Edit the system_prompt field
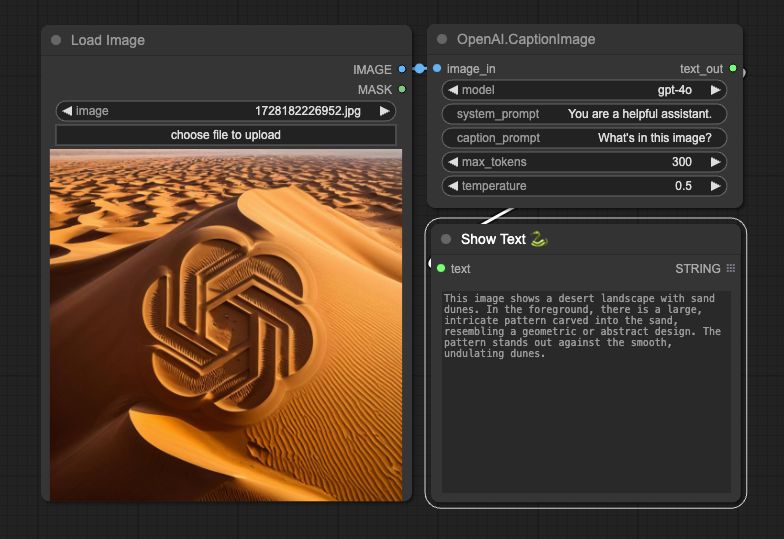Image resolution: width=784 pixels, height=539 pixels. pos(584,114)
